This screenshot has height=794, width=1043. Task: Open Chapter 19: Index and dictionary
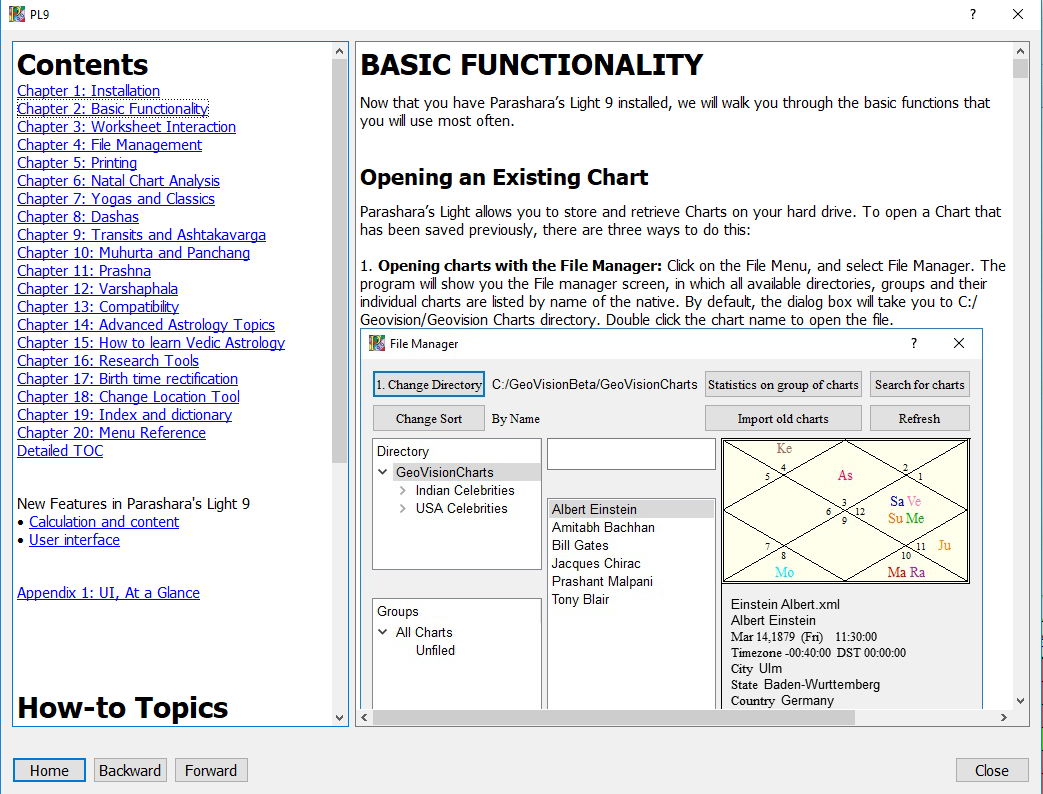click(x=124, y=414)
